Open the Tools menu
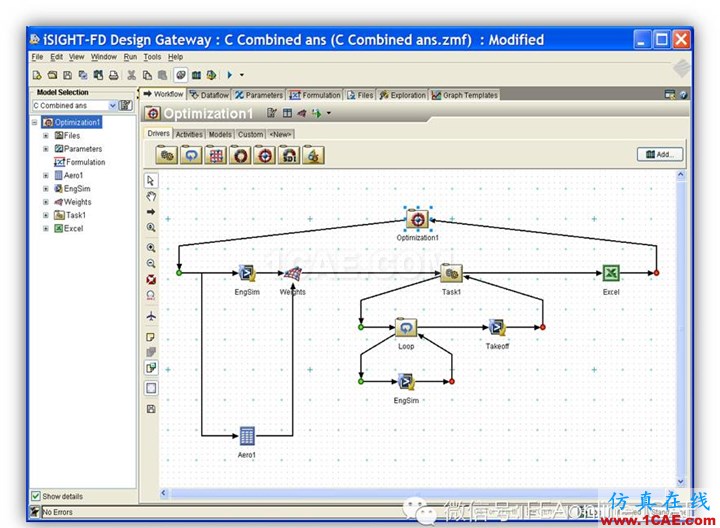Screen dimensions: 720x528 pos(152,57)
